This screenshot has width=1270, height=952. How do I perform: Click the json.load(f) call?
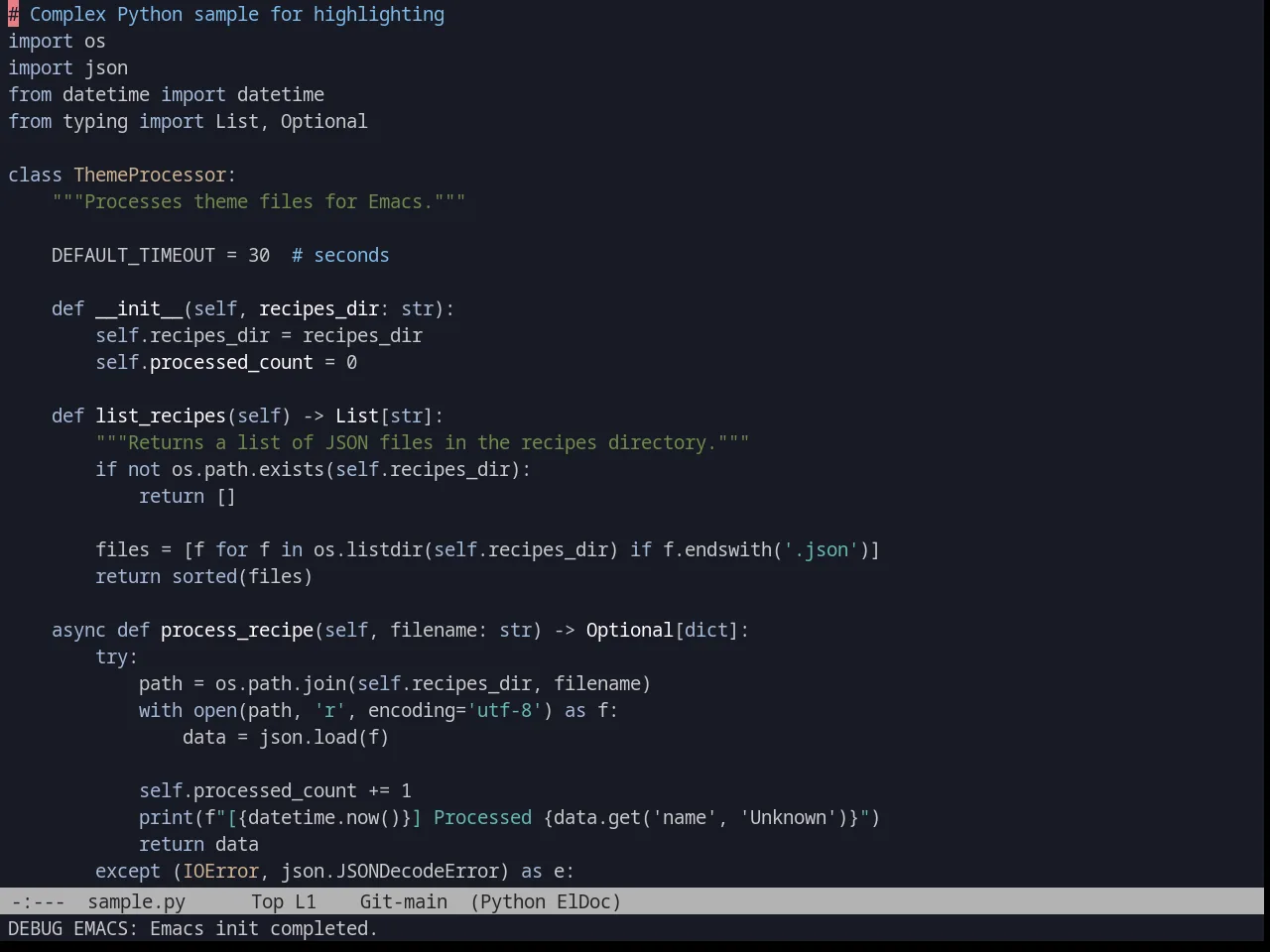pos(324,737)
